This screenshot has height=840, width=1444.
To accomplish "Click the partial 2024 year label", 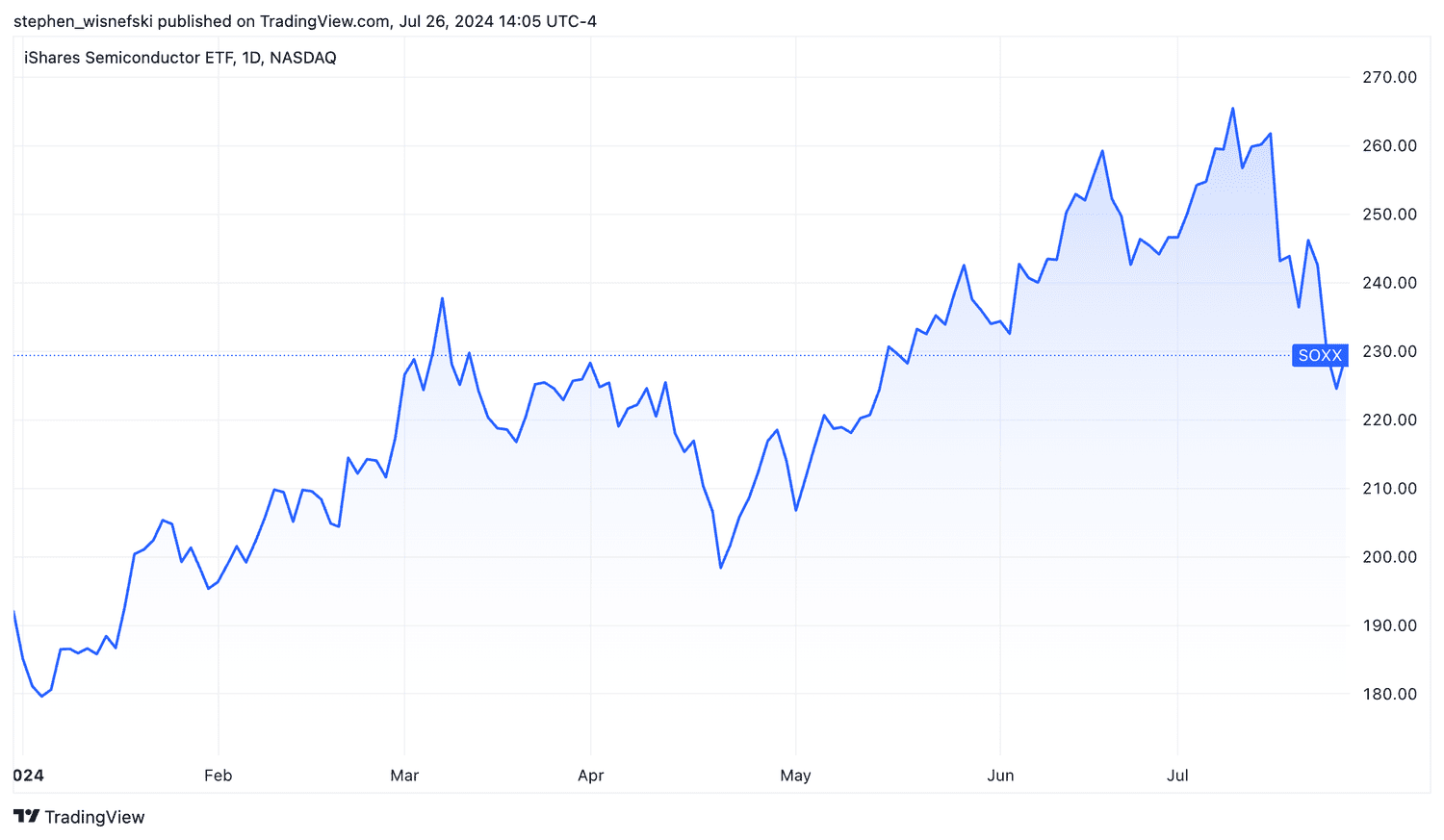I will 29,776.
